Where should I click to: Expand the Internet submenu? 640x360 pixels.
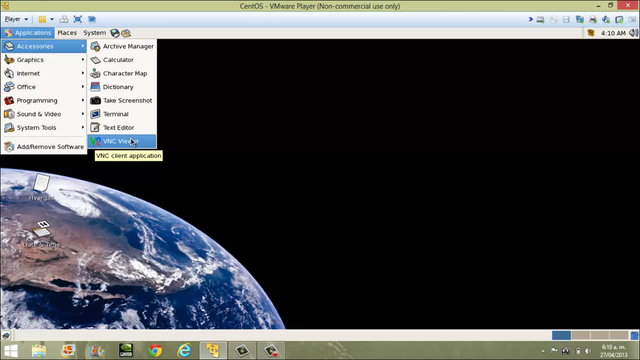pos(44,73)
